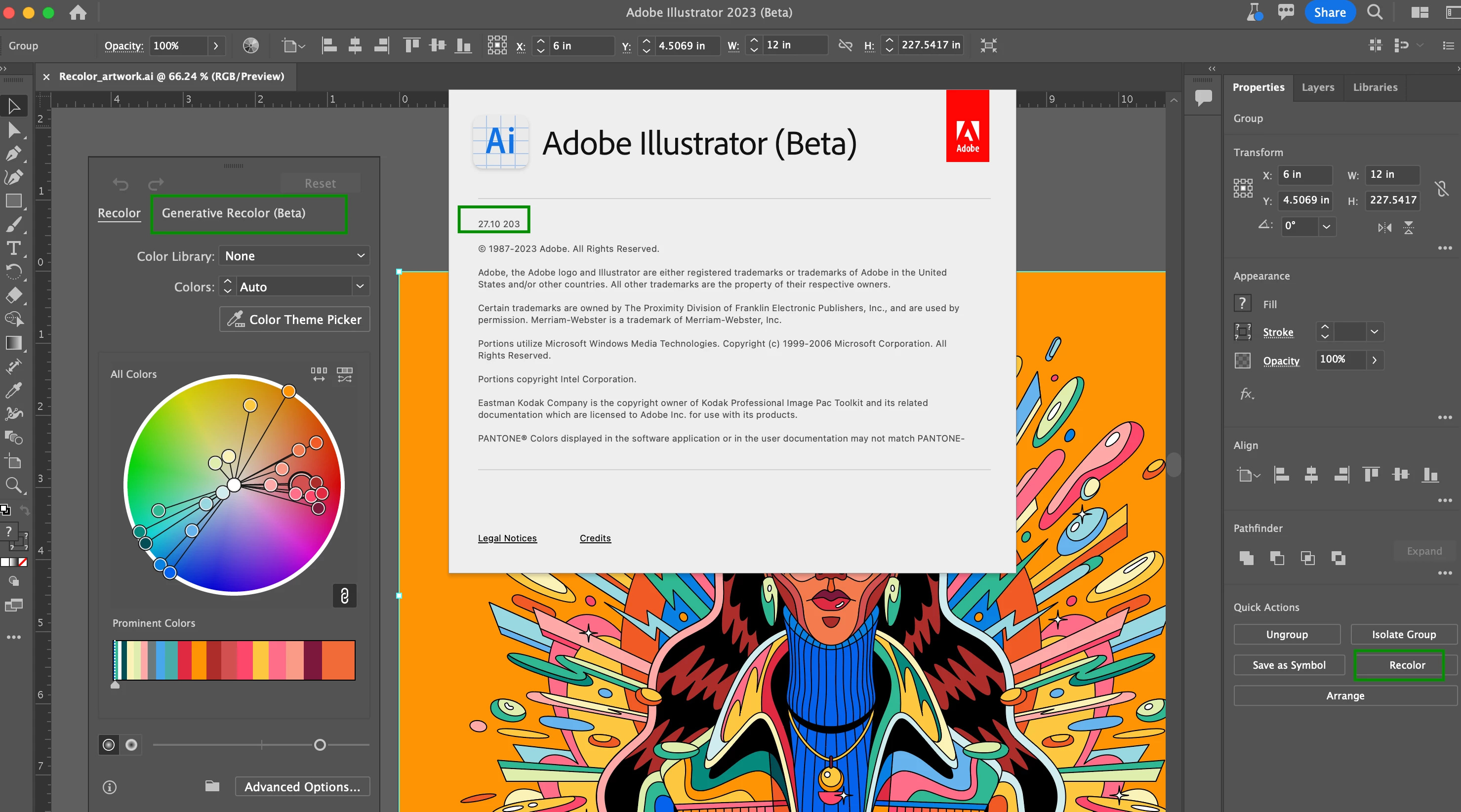
Task: Click the Ungroup quick action button
Action: pos(1286,635)
